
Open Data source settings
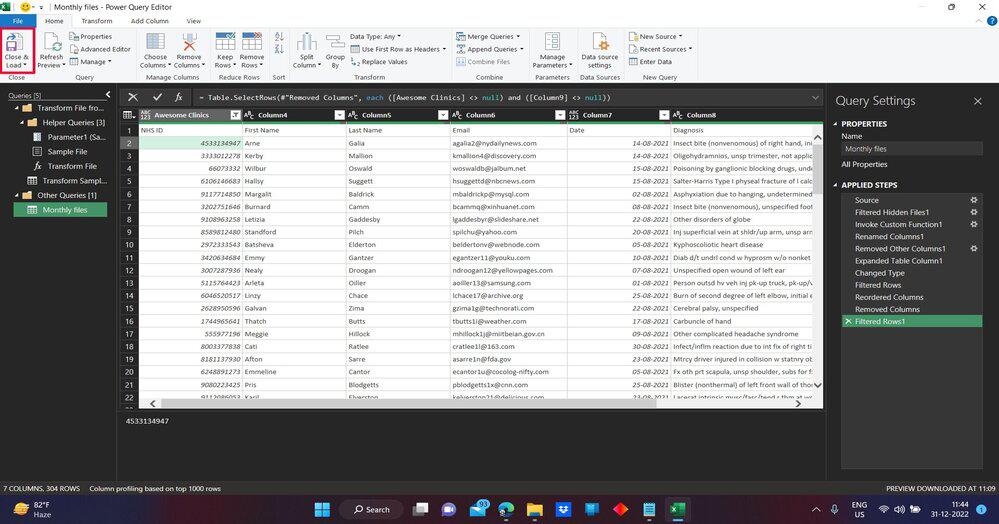[600, 50]
